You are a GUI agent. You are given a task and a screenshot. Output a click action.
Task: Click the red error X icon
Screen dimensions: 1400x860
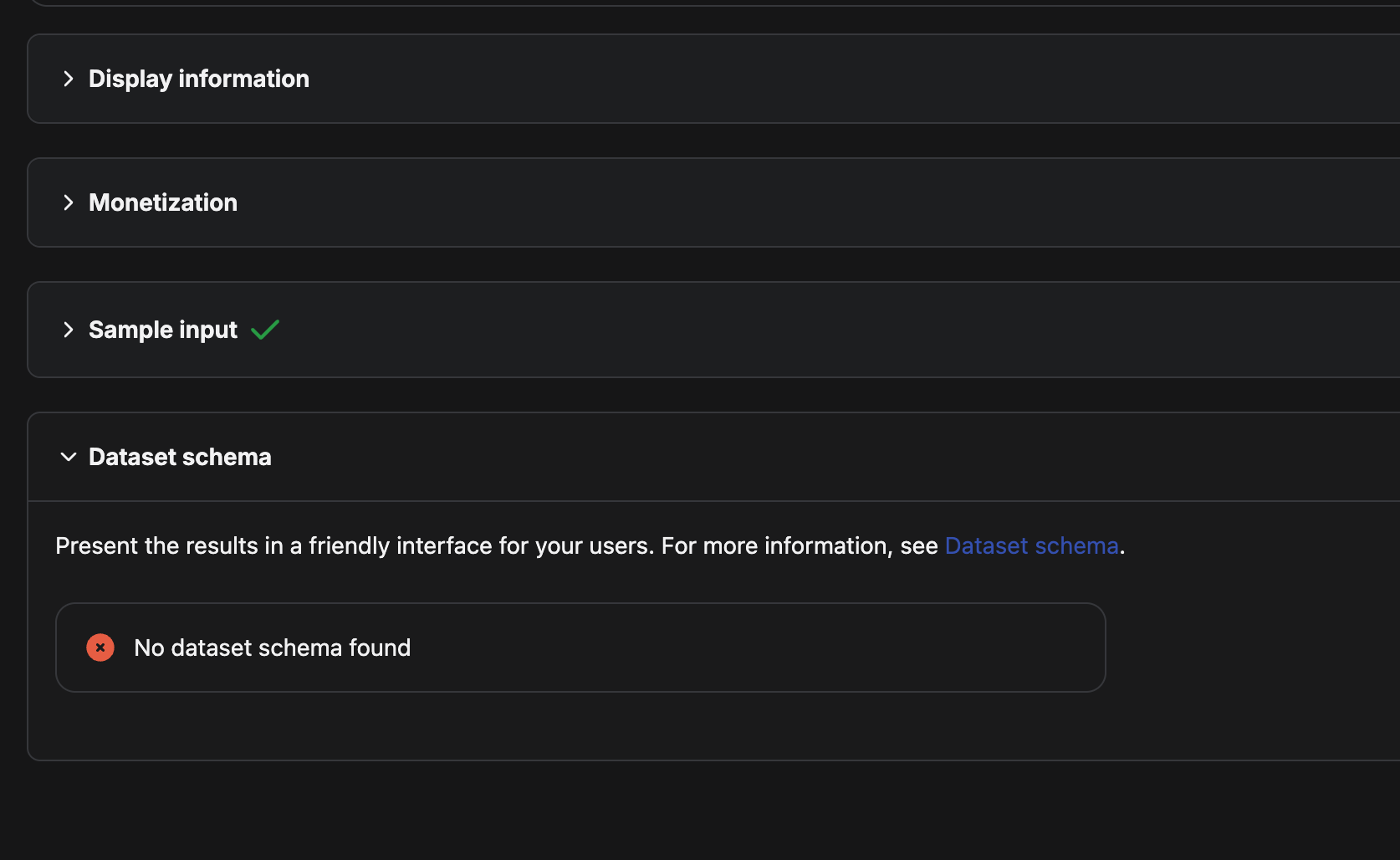pyautogui.click(x=100, y=648)
